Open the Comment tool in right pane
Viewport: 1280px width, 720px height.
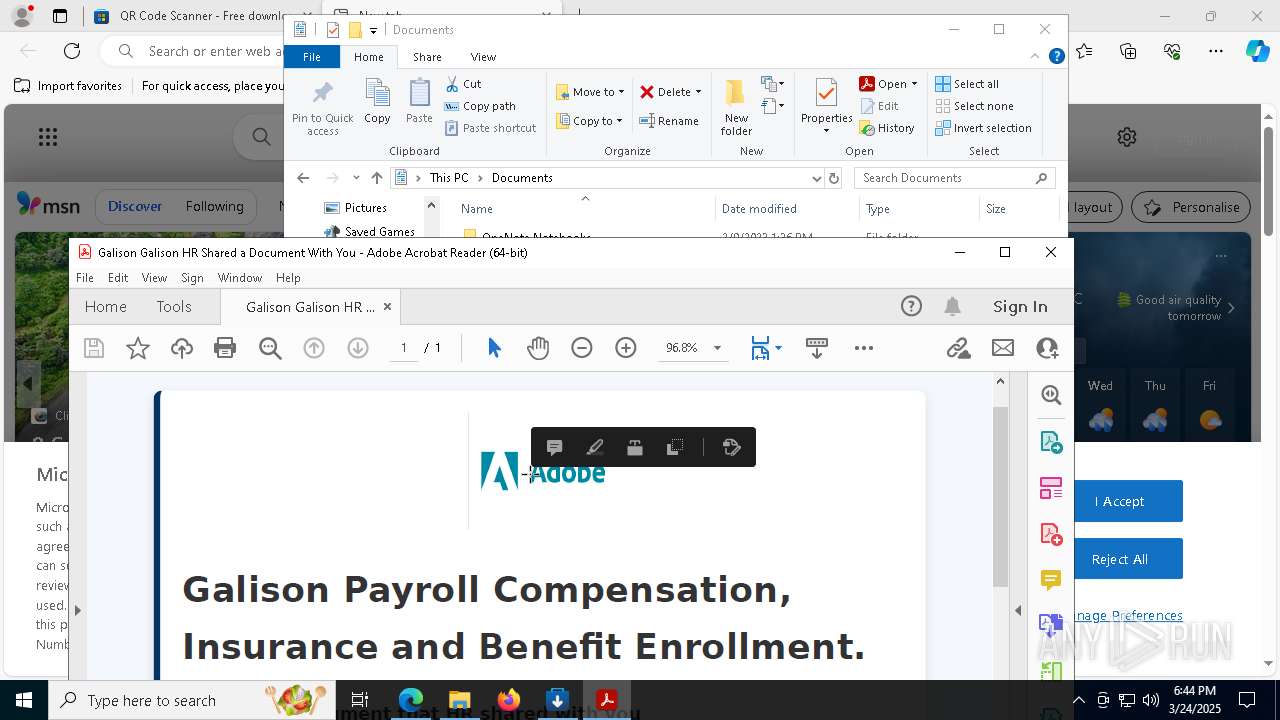(x=1051, y=580)
